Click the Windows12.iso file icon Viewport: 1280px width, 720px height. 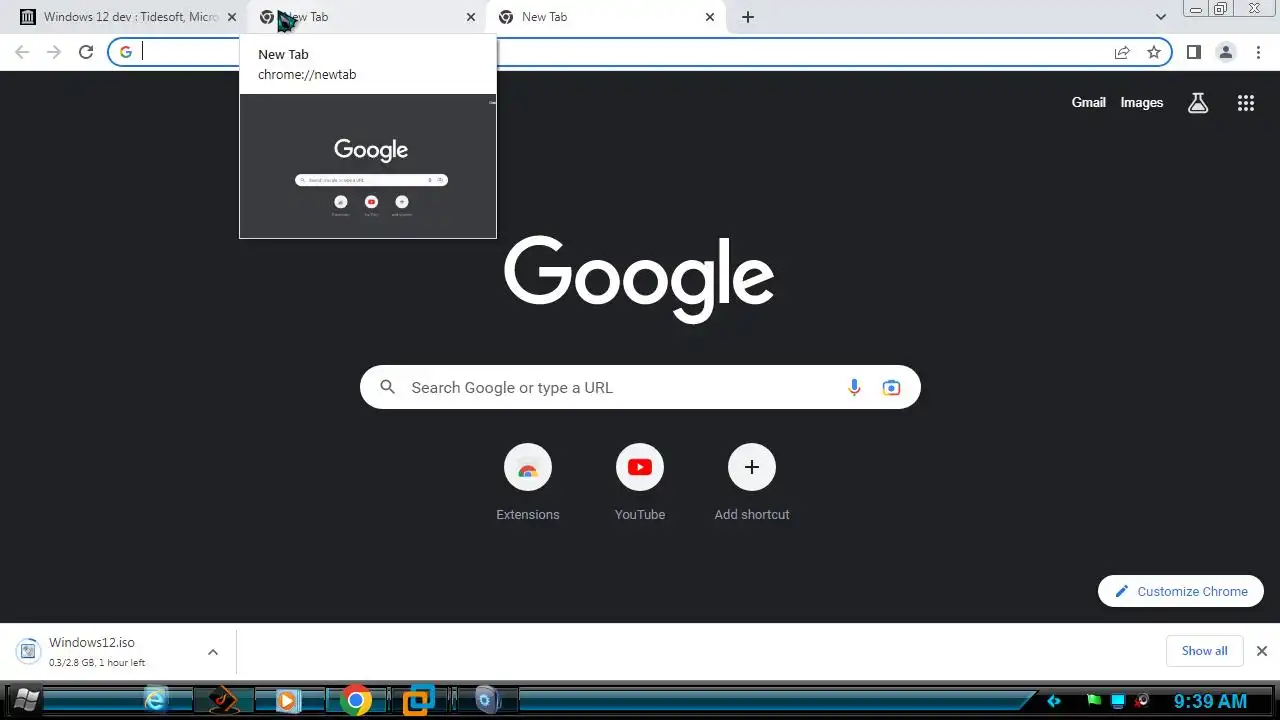29,651
